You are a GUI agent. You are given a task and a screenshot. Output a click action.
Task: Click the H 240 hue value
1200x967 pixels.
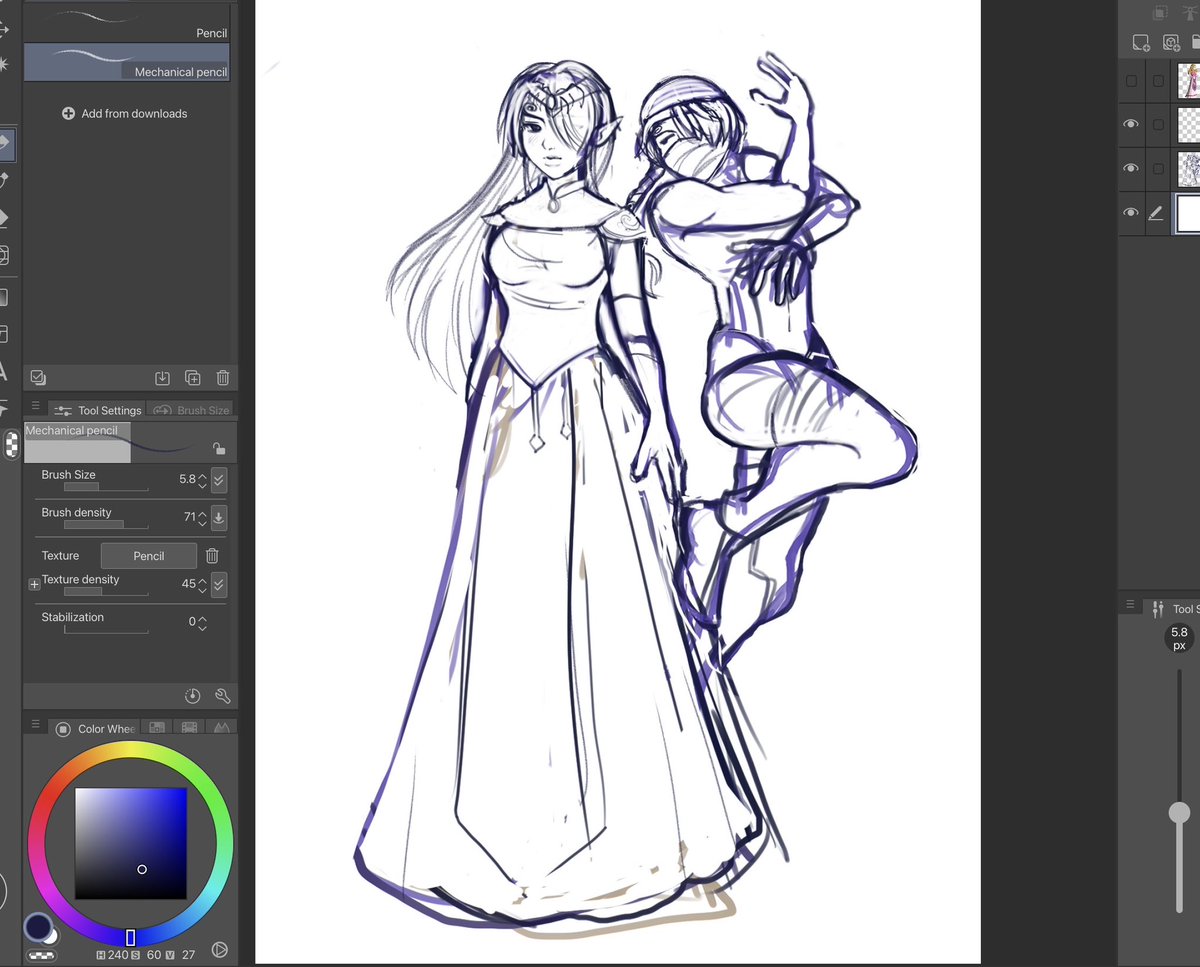[117, 956]
